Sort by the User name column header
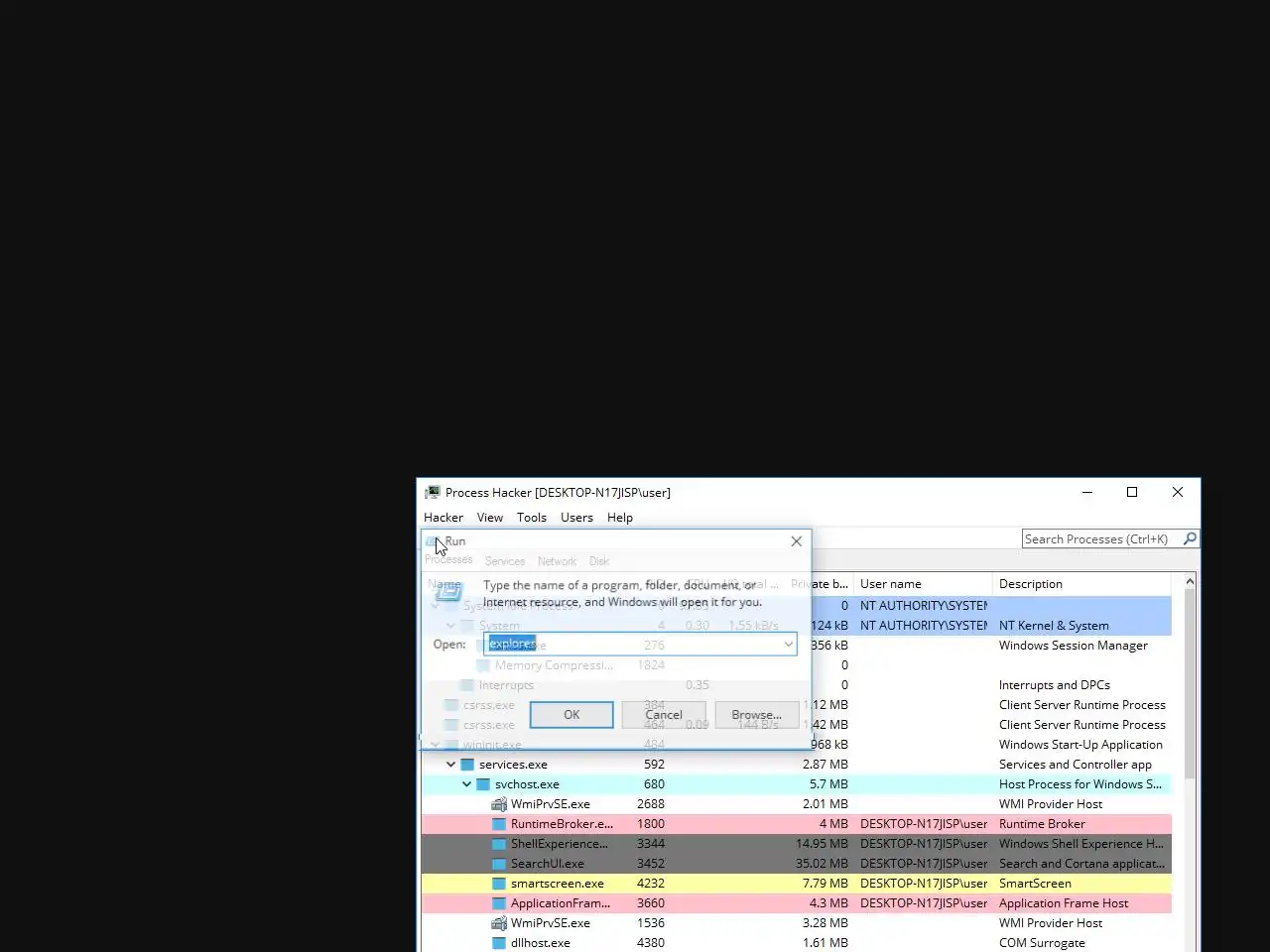The image size is (1270, 952). [923, 584]
